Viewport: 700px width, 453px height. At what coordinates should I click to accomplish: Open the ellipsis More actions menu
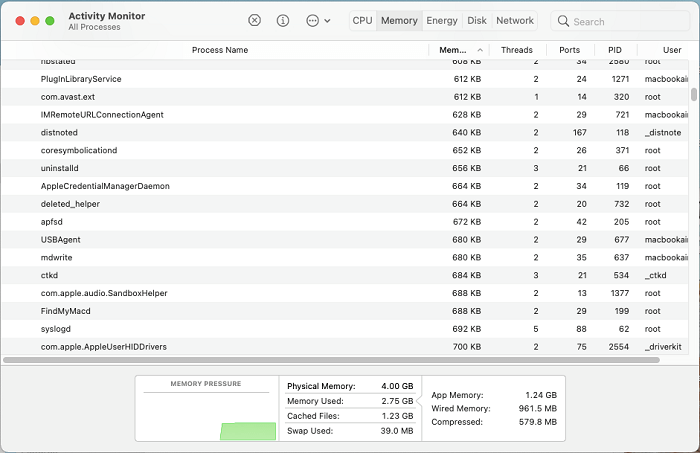pyautogui.click(x=318, y=21)
